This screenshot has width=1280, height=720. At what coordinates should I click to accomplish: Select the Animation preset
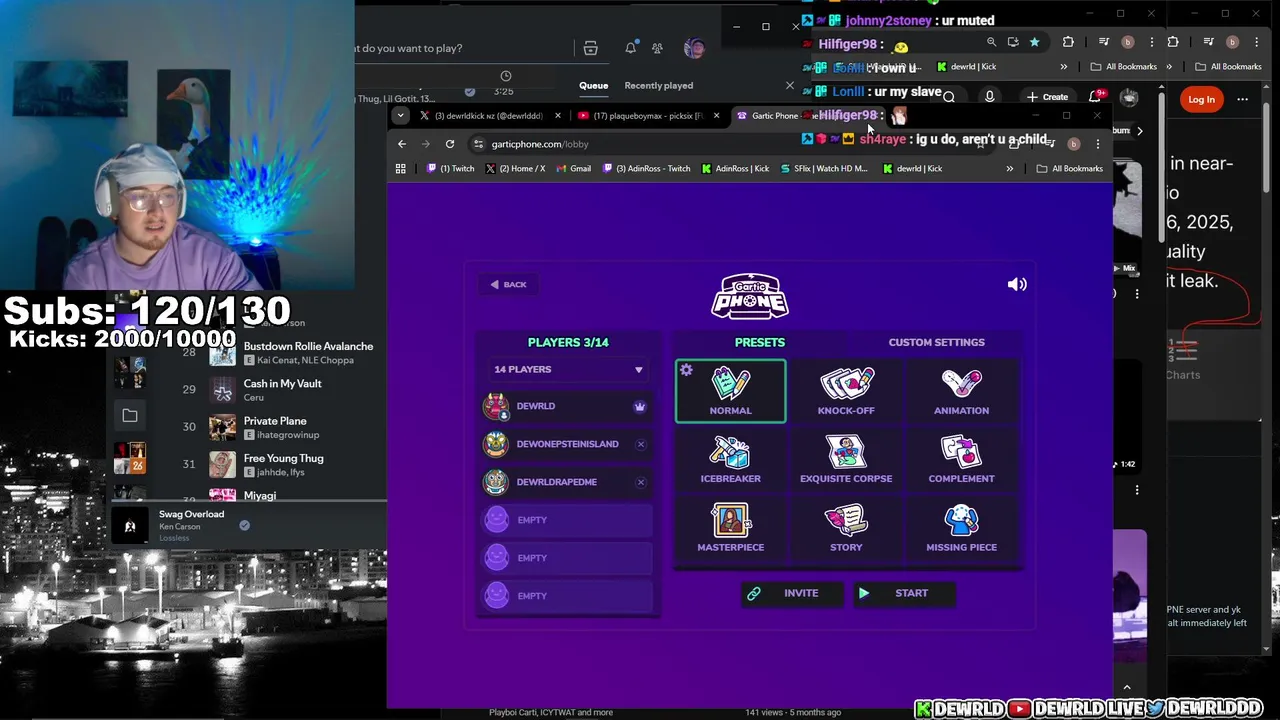click(x=961, y=391)
